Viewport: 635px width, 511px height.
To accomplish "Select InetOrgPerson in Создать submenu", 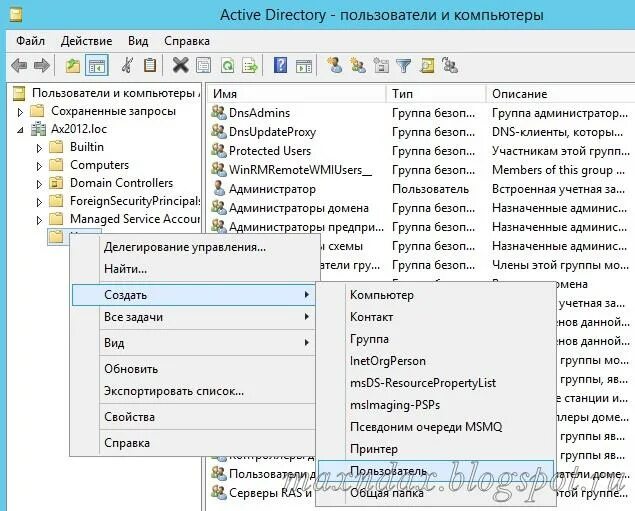I will [436, 361].
